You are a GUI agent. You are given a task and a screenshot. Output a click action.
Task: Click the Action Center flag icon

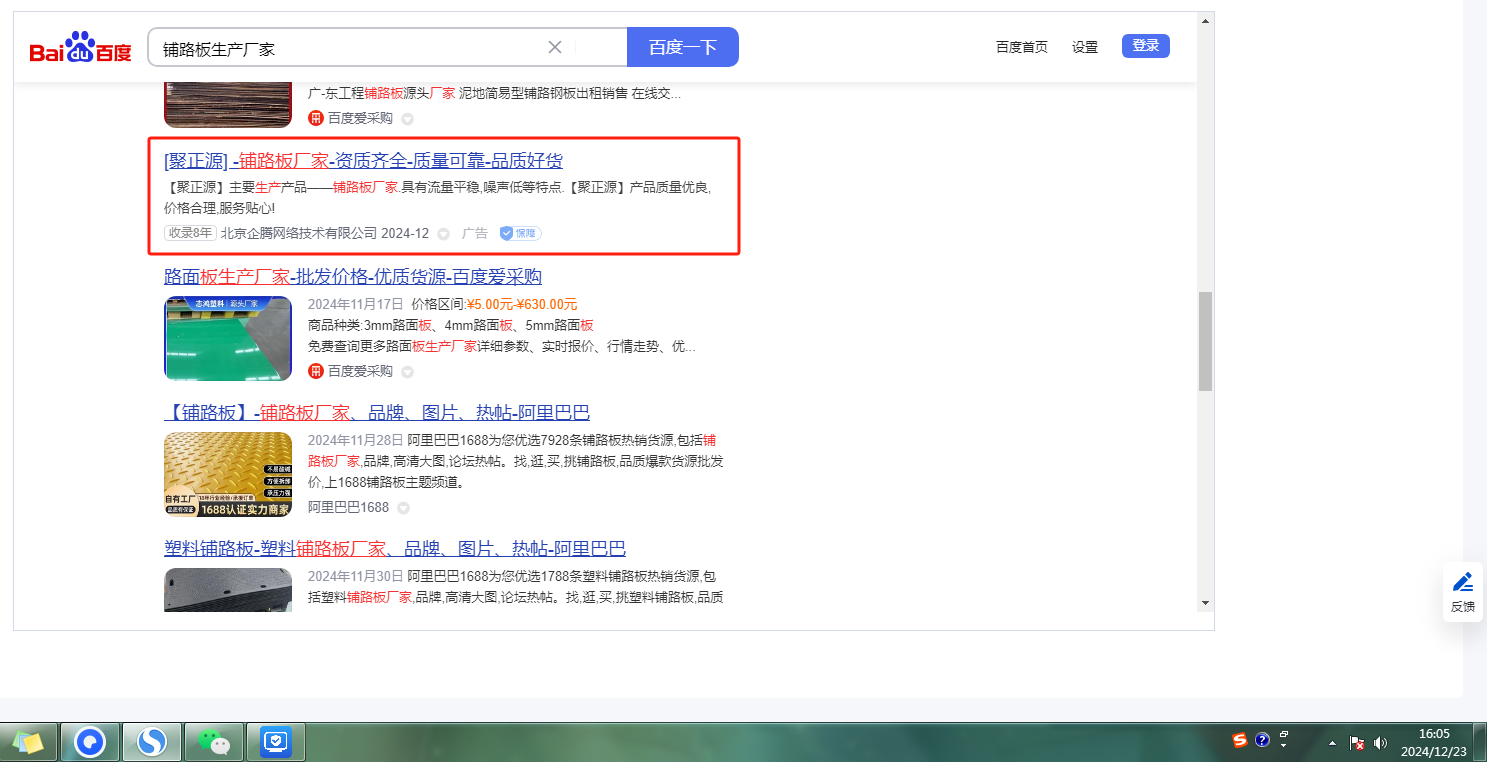click(x=1357, y=743)
